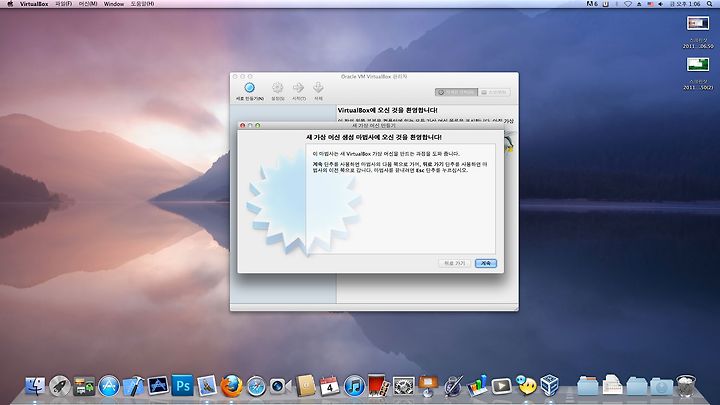The image size is (720, 405).
Task: Open Finder from the Dock
Action: (x=35, y=386)
